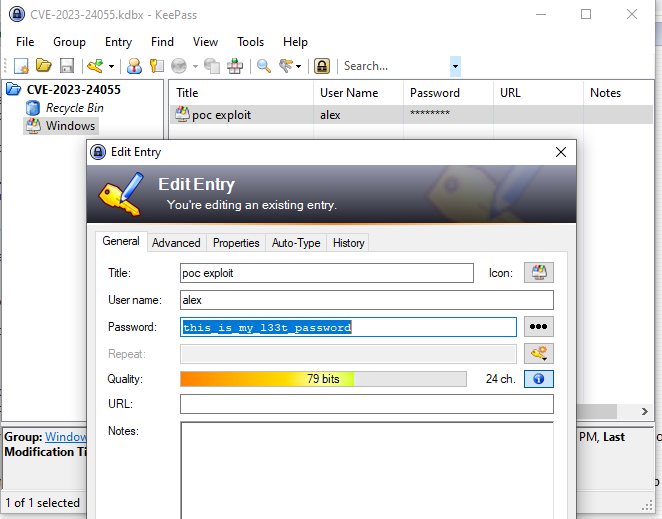Click the masked password cell
Viewport: 662px width, 519px height.
[430, 113]
